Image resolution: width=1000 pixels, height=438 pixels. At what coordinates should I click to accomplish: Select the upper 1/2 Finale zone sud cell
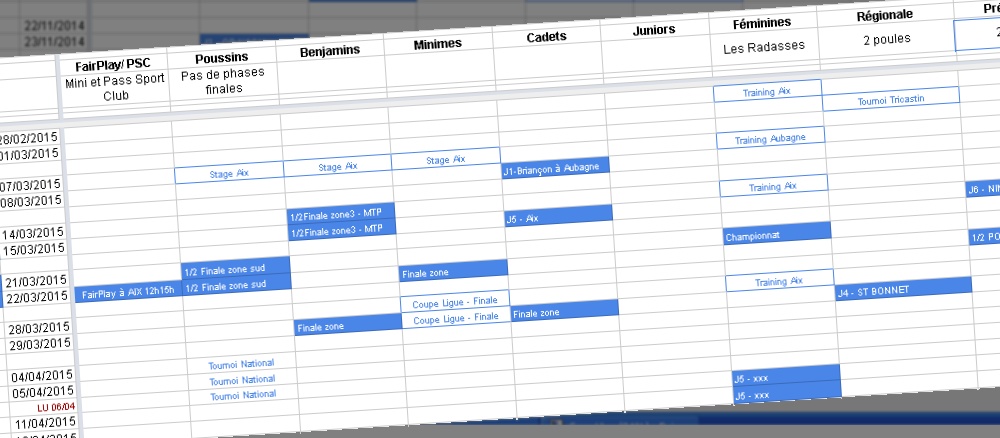click(236, 269)
